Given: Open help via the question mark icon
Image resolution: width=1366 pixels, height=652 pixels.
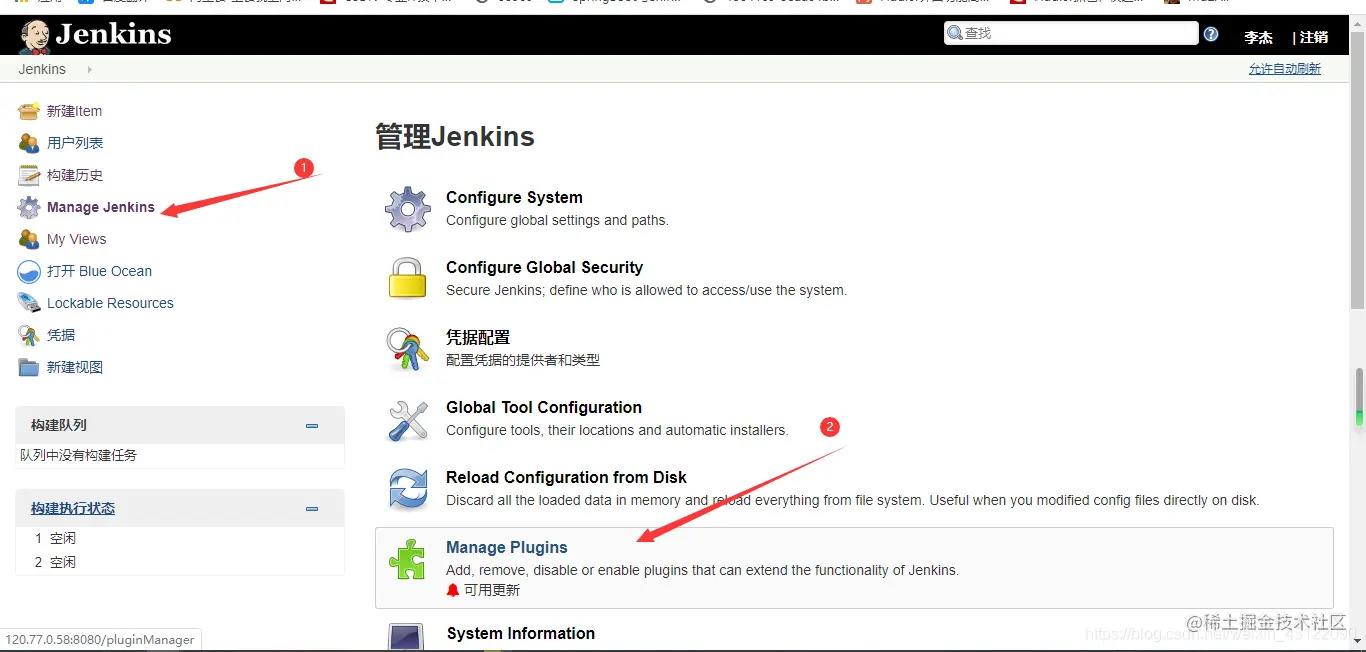Looking at the screenshot, I should click(1210, 33).
